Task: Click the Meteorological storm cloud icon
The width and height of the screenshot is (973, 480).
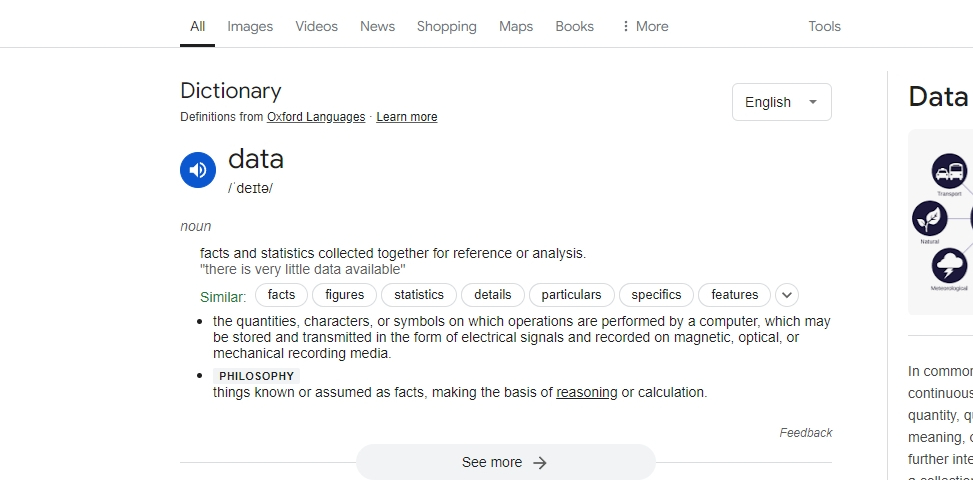Action: click(x=949, y=265)
